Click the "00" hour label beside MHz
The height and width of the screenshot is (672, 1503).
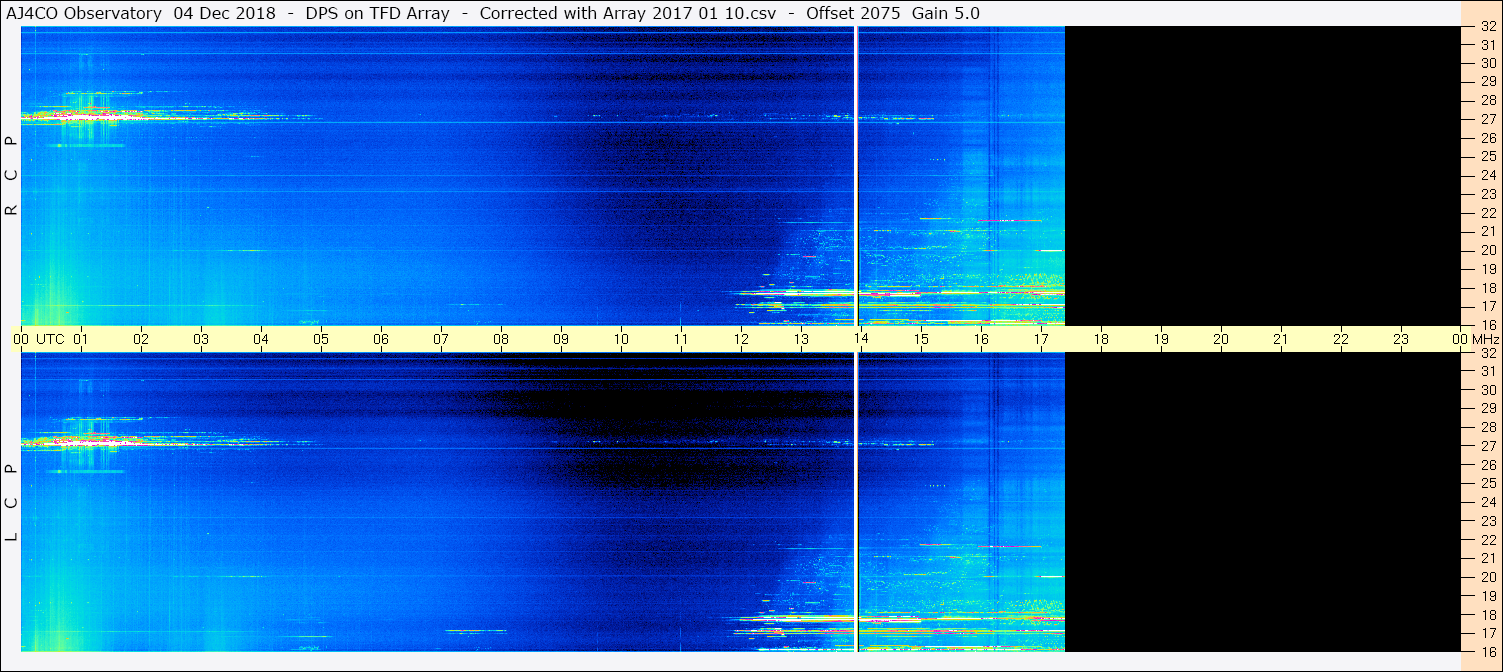[1461, 339]
